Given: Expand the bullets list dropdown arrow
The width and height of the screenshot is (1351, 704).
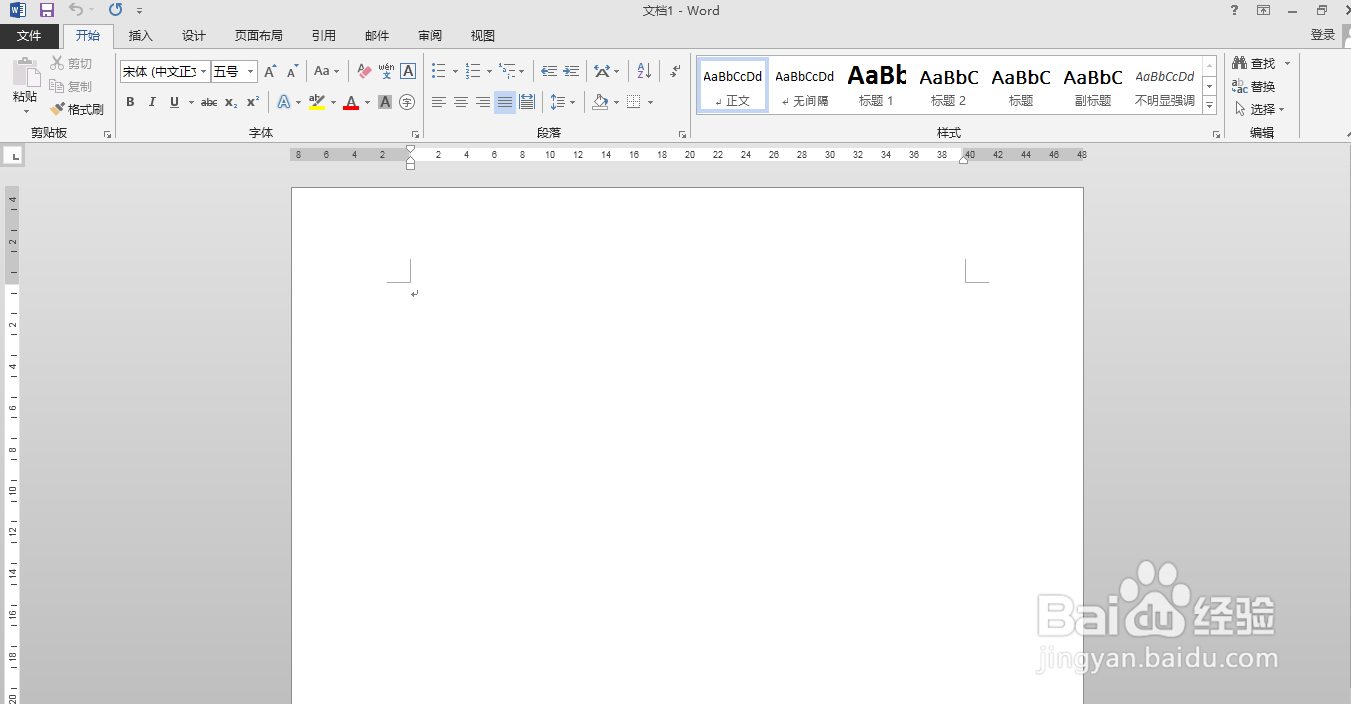Looking at the screenshot, I should [x=455, y=72].
